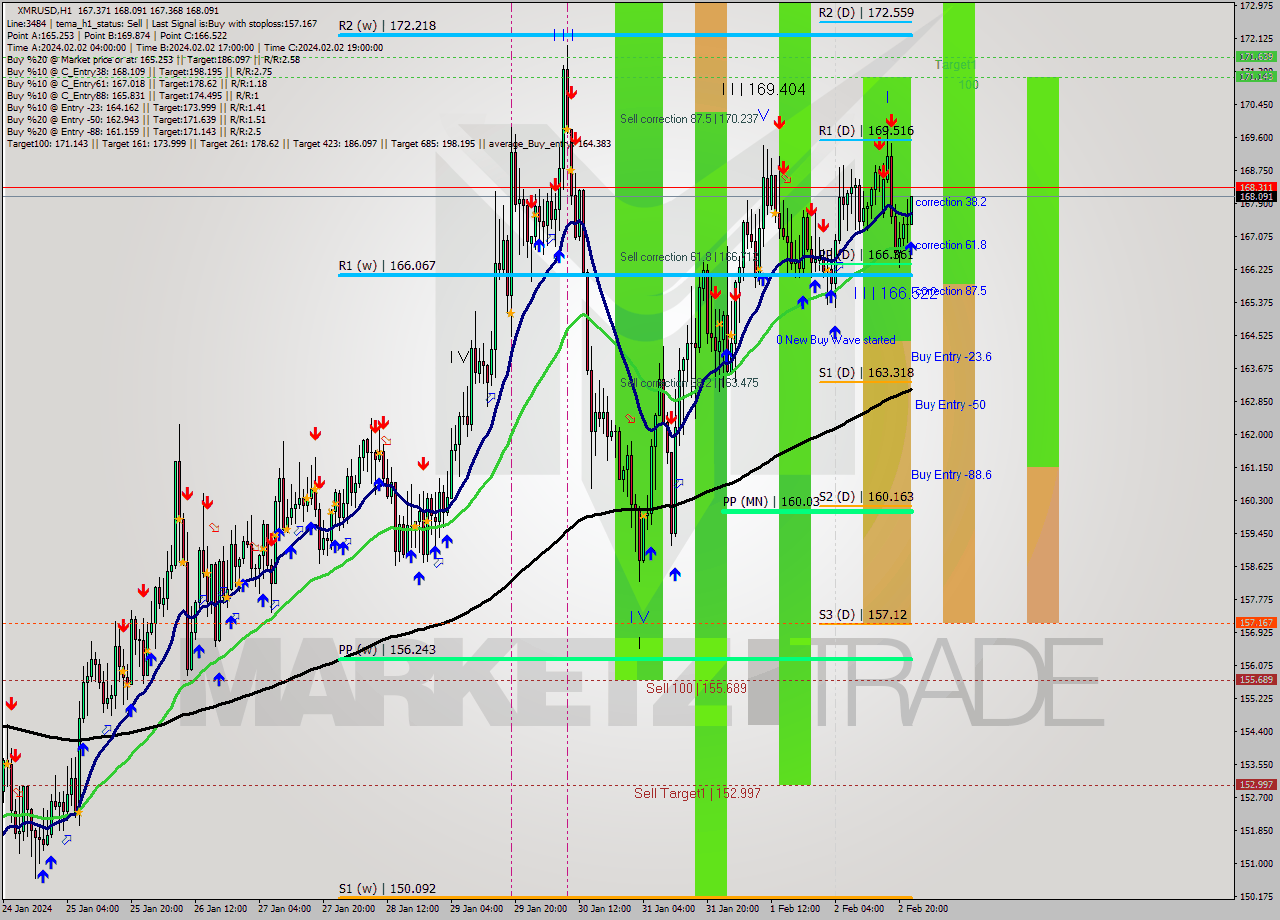This screenshot has height=920, width=1280.
Task: Click the 24 Jan 2024 date label
Action: 27,909
